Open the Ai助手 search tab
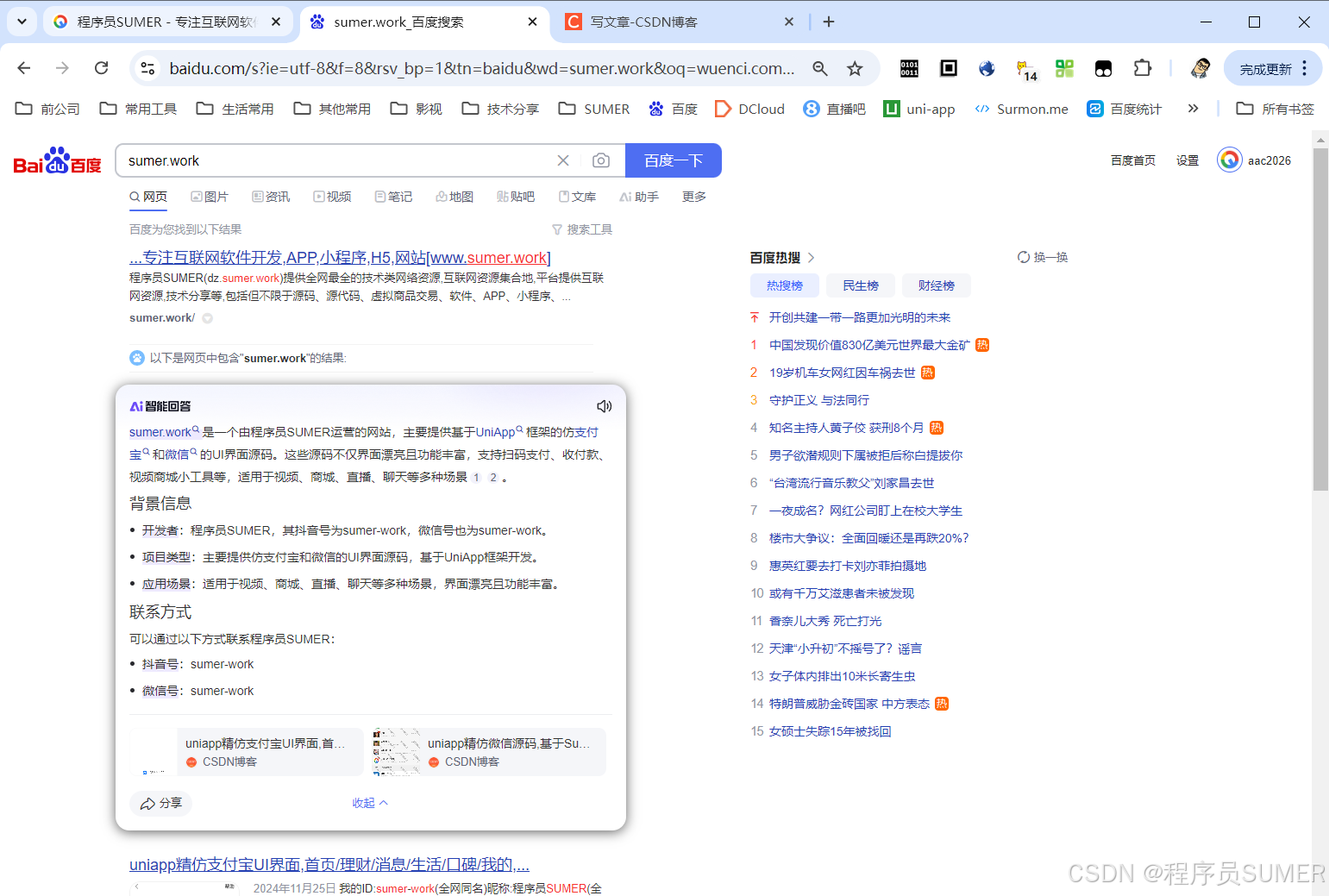Screen dimensions: 1329x896 coord(639,197)
